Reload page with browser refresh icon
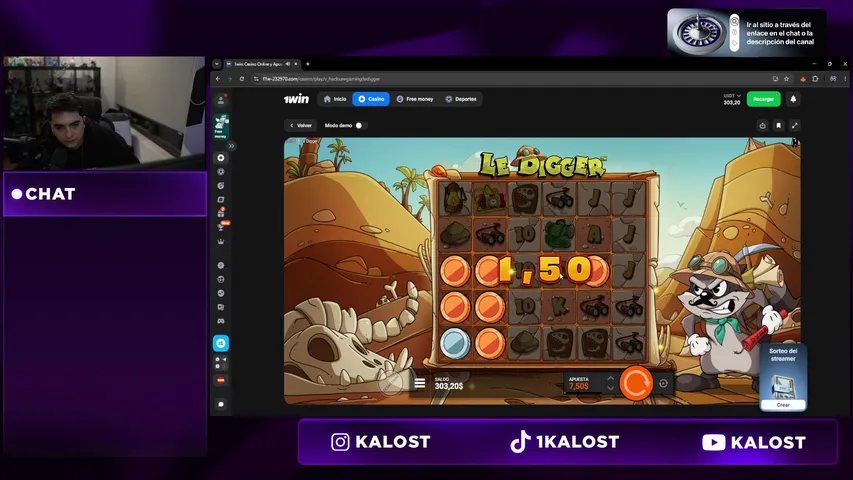 [242, 79]
